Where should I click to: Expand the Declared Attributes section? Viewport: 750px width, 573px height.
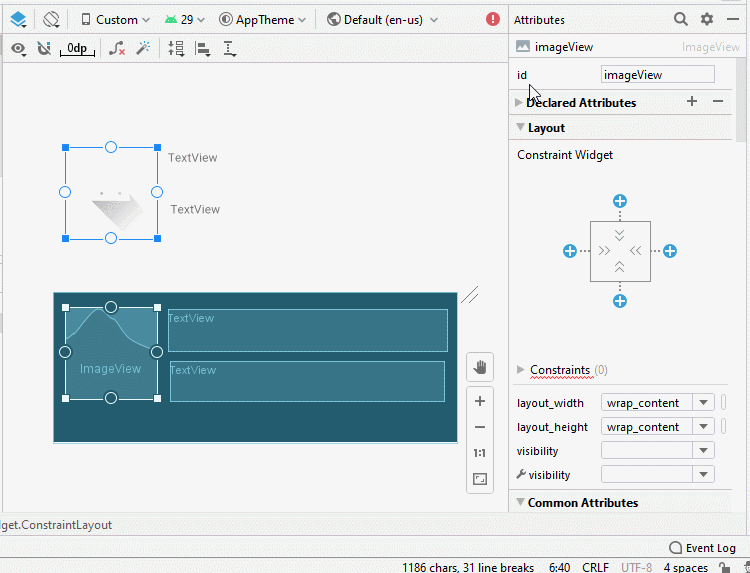518,102
